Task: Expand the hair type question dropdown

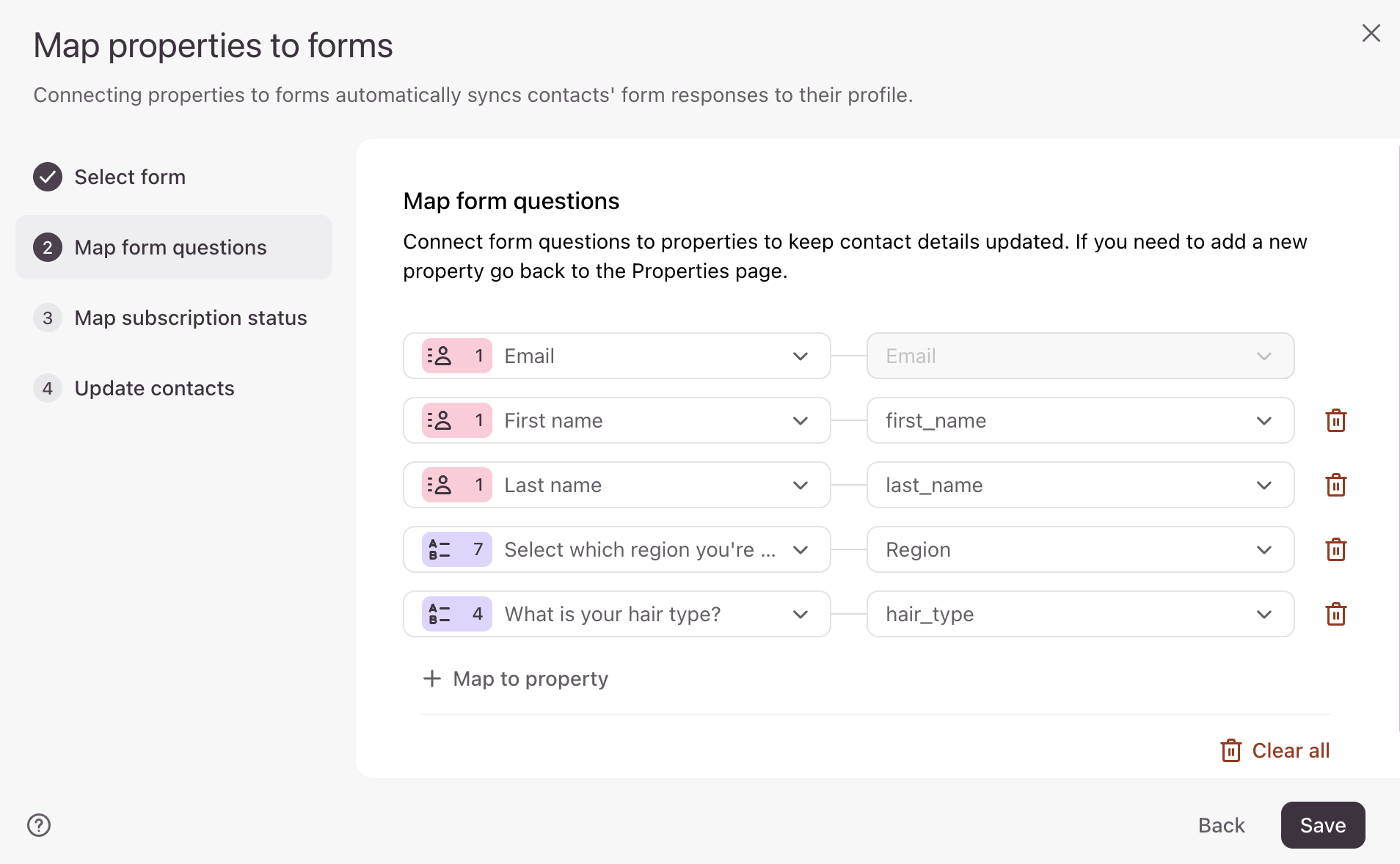Action: [x=616, y=614]
